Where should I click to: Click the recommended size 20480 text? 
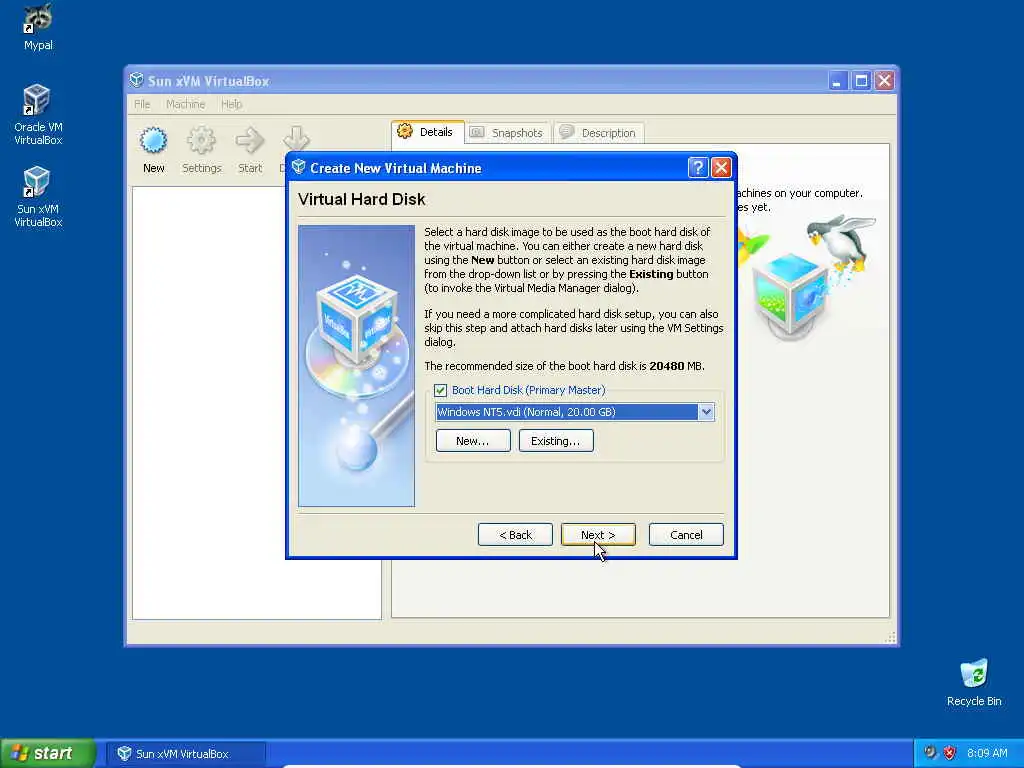pos(667,366)
